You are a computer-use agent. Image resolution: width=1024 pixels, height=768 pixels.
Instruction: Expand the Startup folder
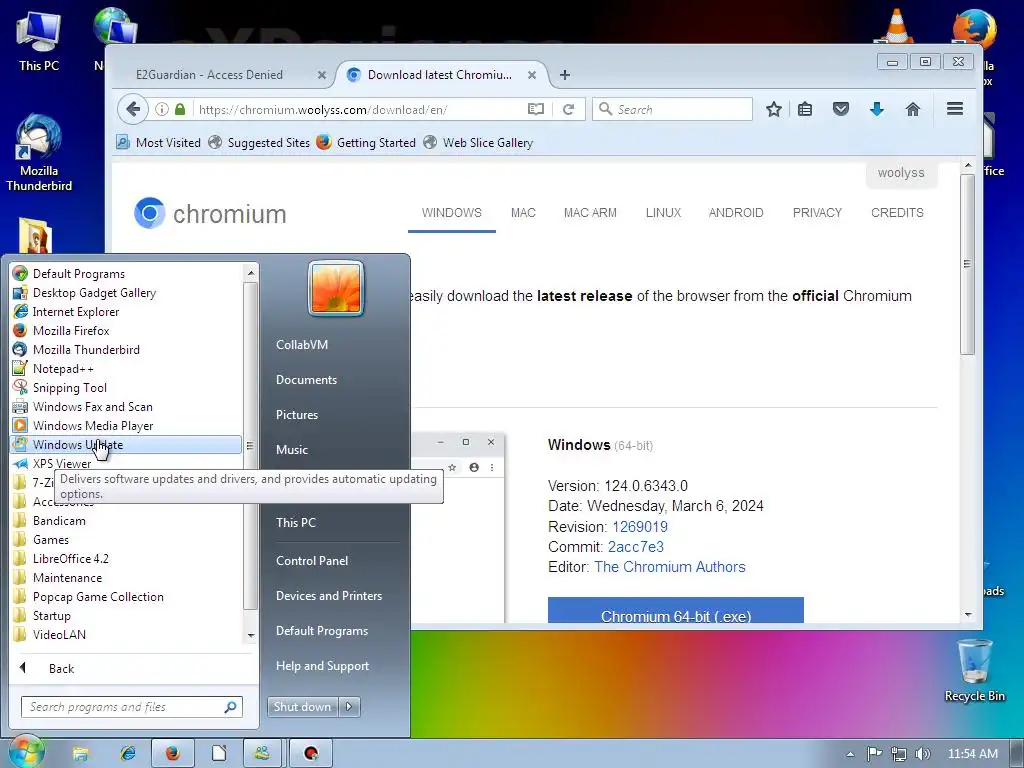pos(126,615)
